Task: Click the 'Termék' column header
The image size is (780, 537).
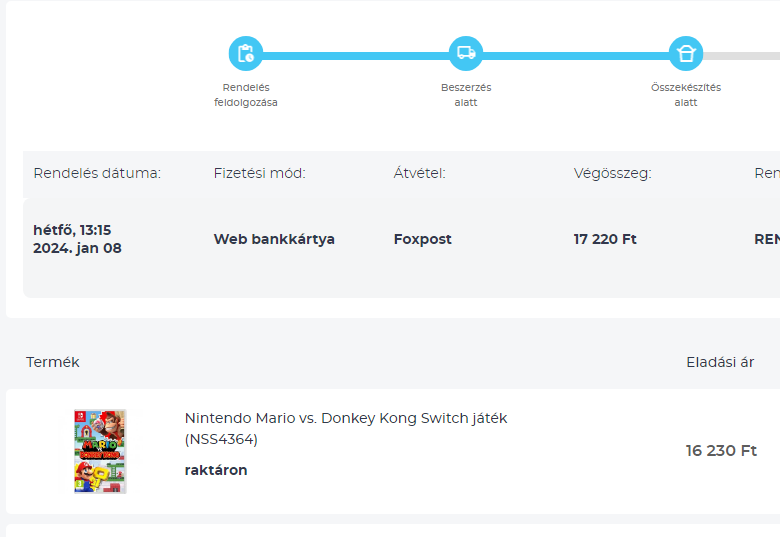Action: pos(53,362)
